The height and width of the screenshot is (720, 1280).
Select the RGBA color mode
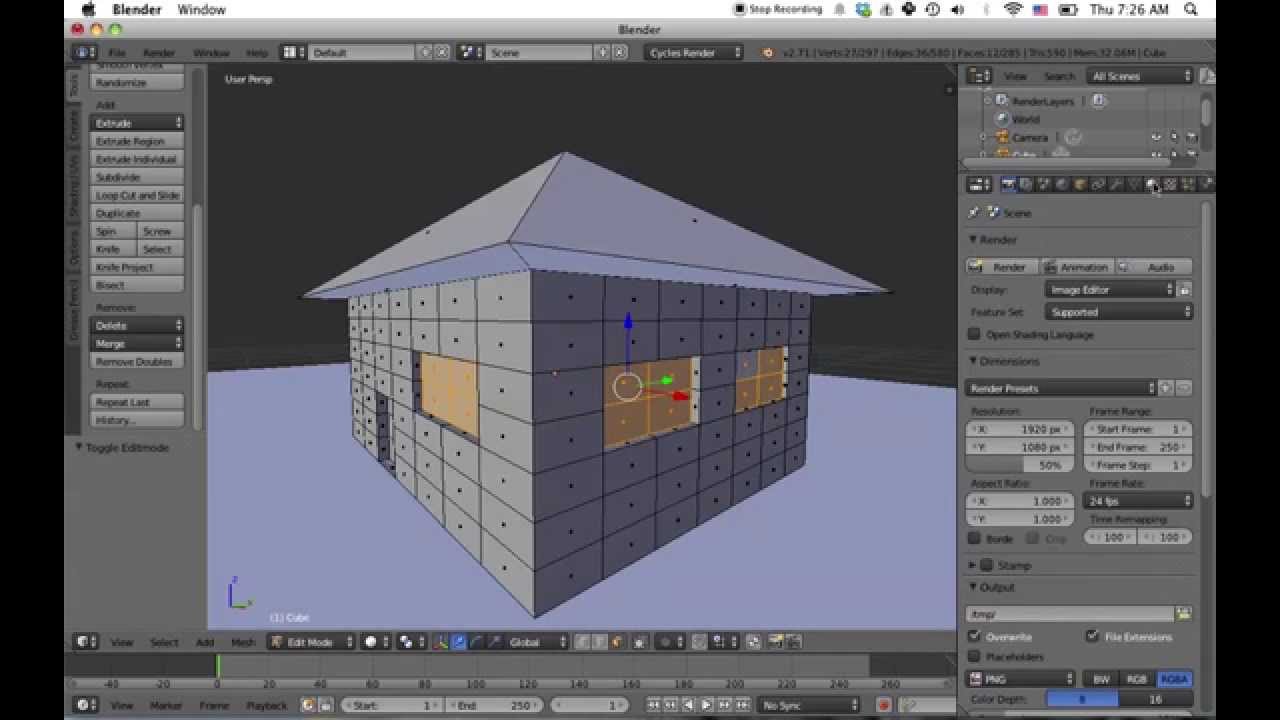coord(1174,679)
